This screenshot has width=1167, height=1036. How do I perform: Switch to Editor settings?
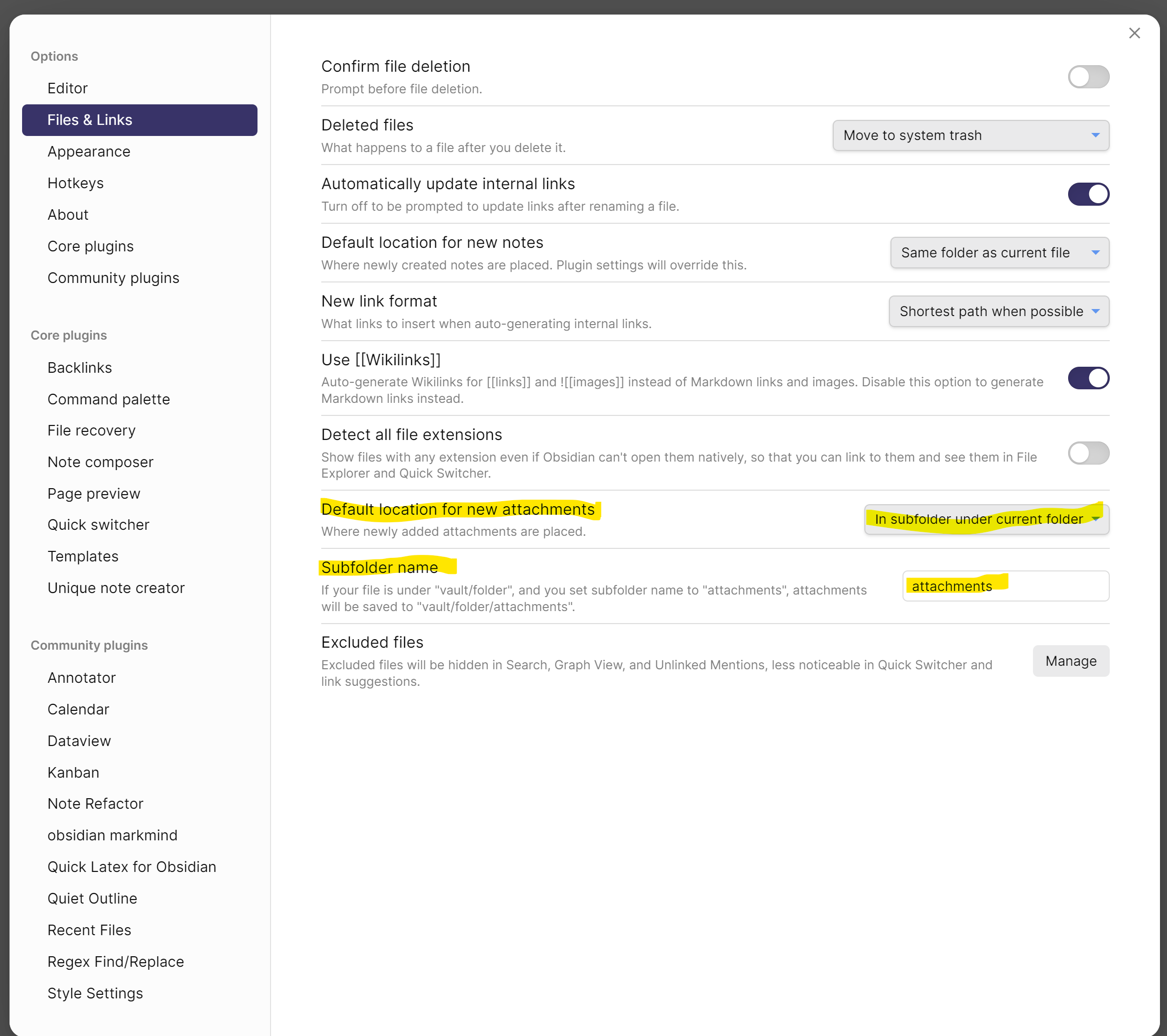67,88
